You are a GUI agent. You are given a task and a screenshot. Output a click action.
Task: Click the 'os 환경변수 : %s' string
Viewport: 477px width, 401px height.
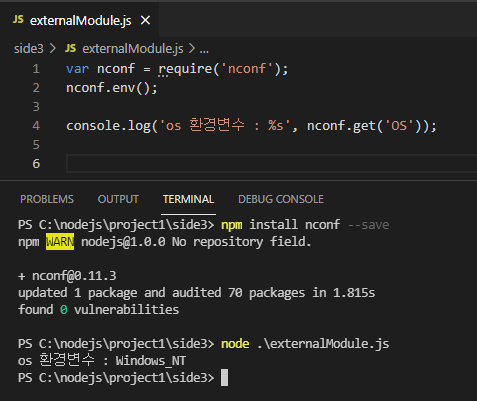[225, 125]
